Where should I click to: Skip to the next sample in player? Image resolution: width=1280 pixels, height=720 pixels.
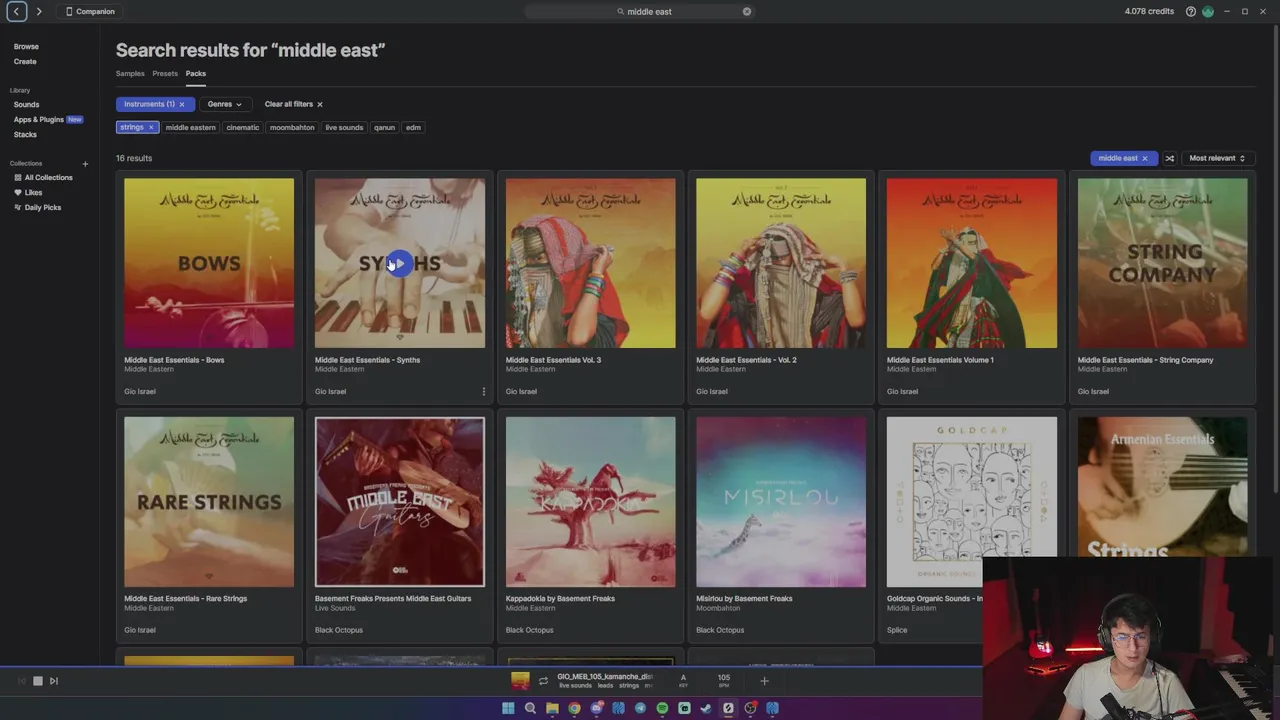coord(54,681)
